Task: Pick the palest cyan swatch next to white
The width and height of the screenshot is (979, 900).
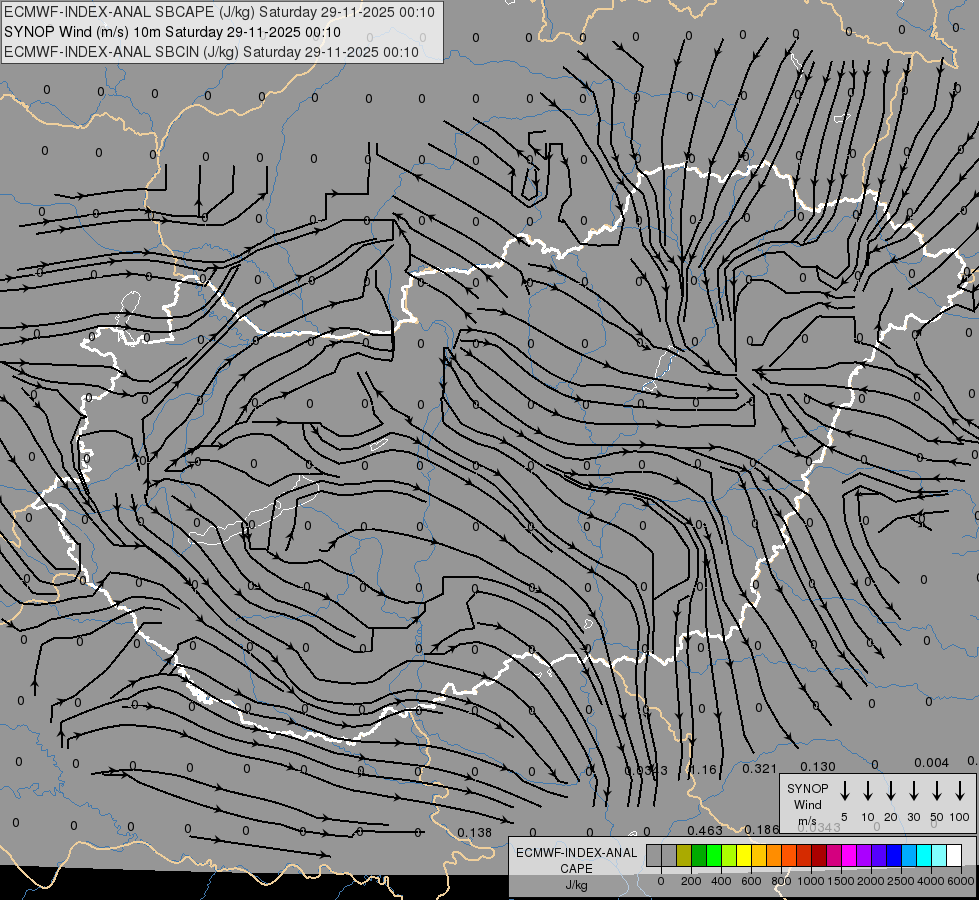Action: click(x=938, y=855)
